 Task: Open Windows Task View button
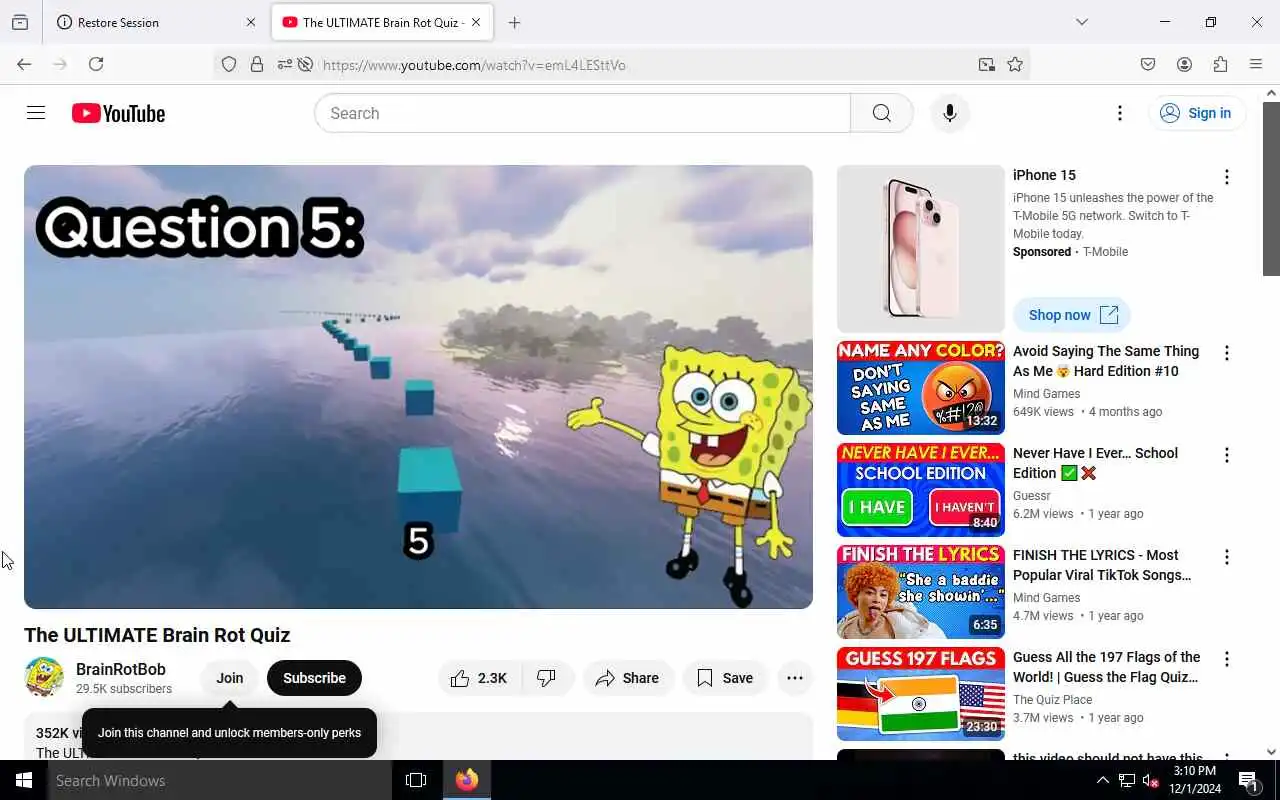(x=416, y=780)
